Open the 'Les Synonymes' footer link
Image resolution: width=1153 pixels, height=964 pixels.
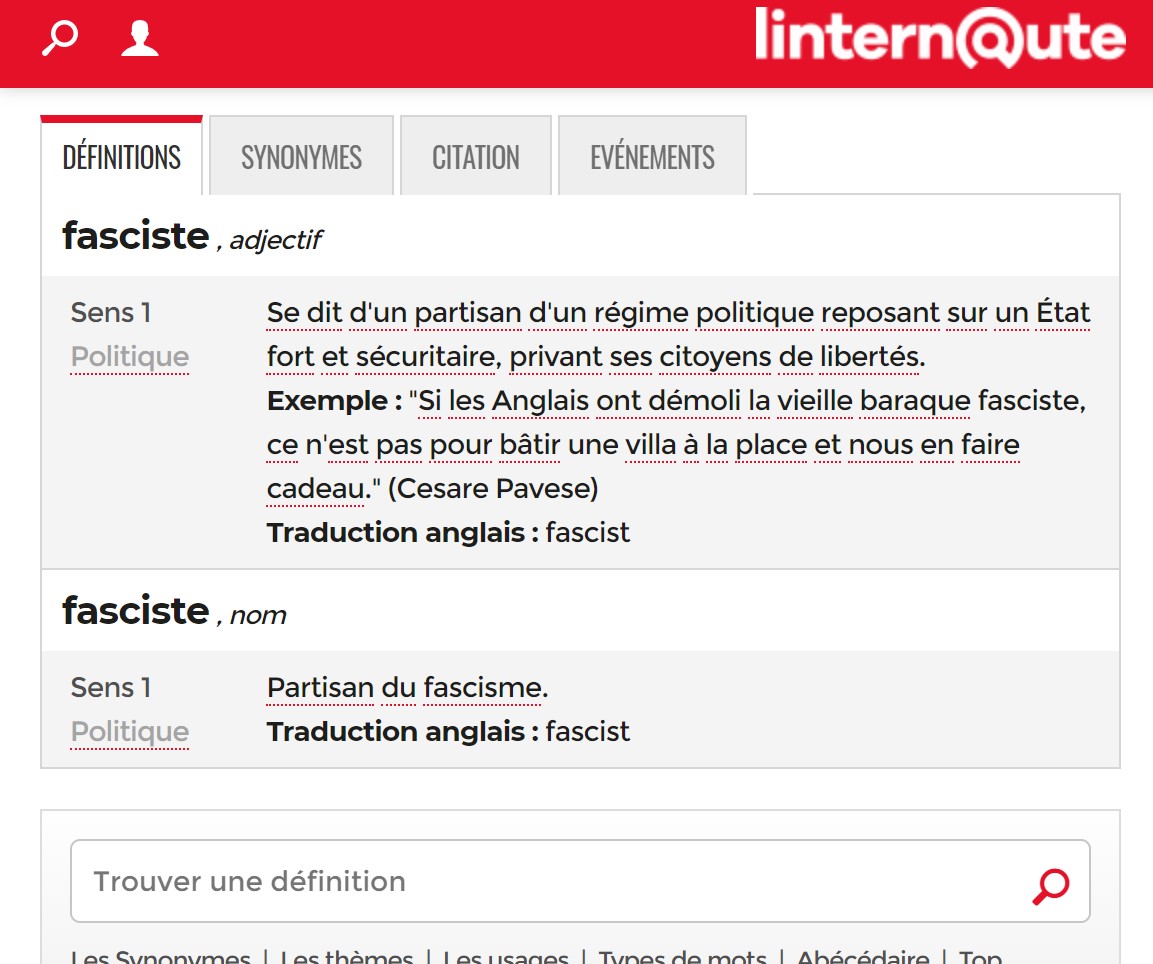[161, 956]
